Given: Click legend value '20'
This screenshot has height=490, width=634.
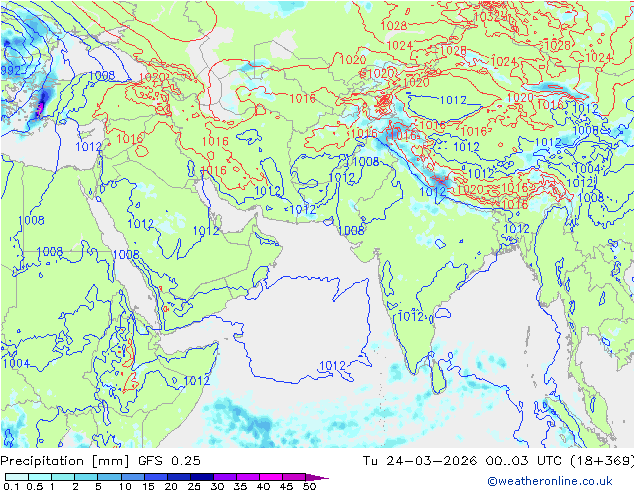Looking at the screenshot, I should pyautogui.click(x=171, y=486).
